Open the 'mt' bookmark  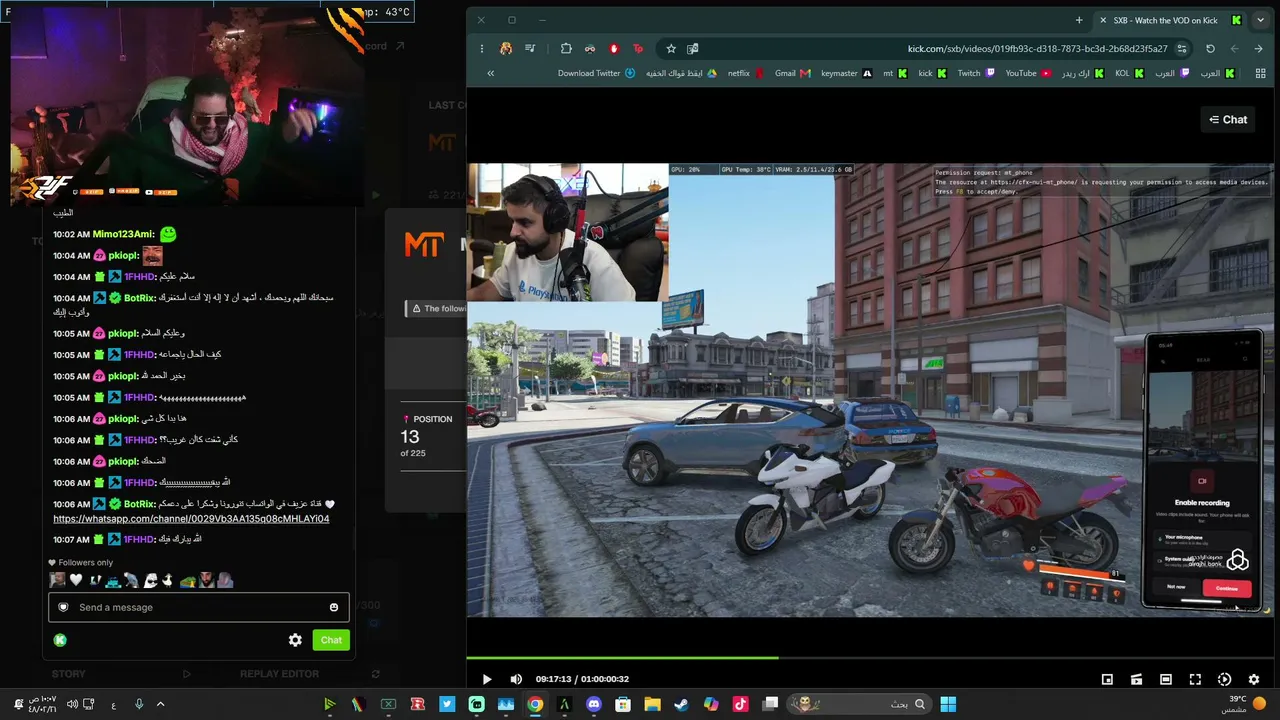click(x=895, y=73)
